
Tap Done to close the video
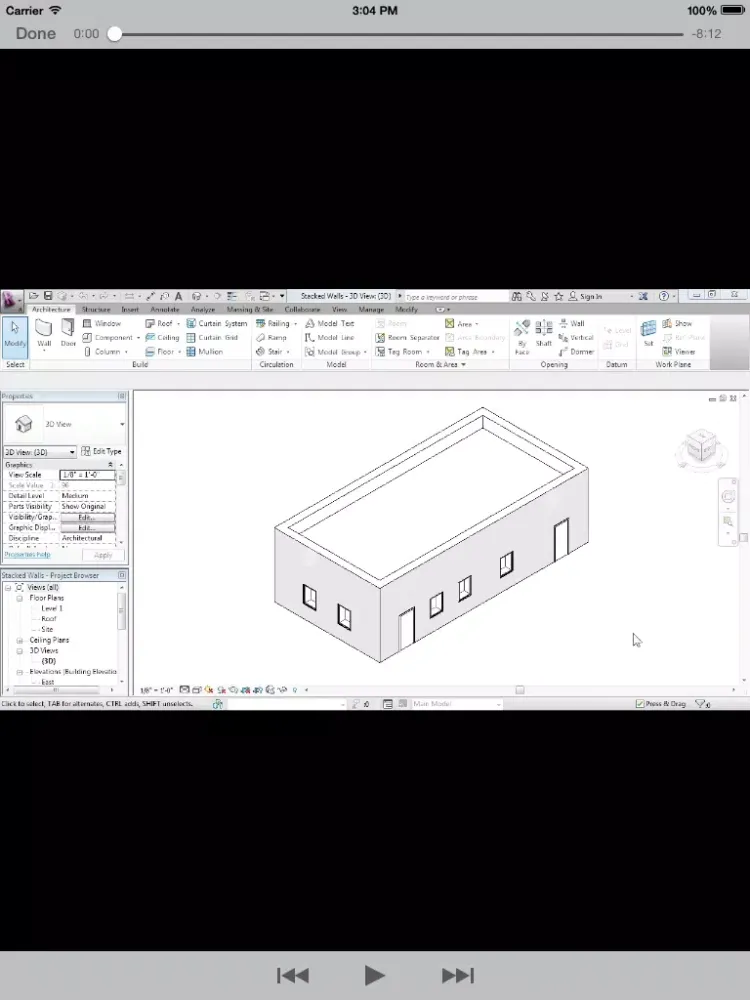pos(36,34)
